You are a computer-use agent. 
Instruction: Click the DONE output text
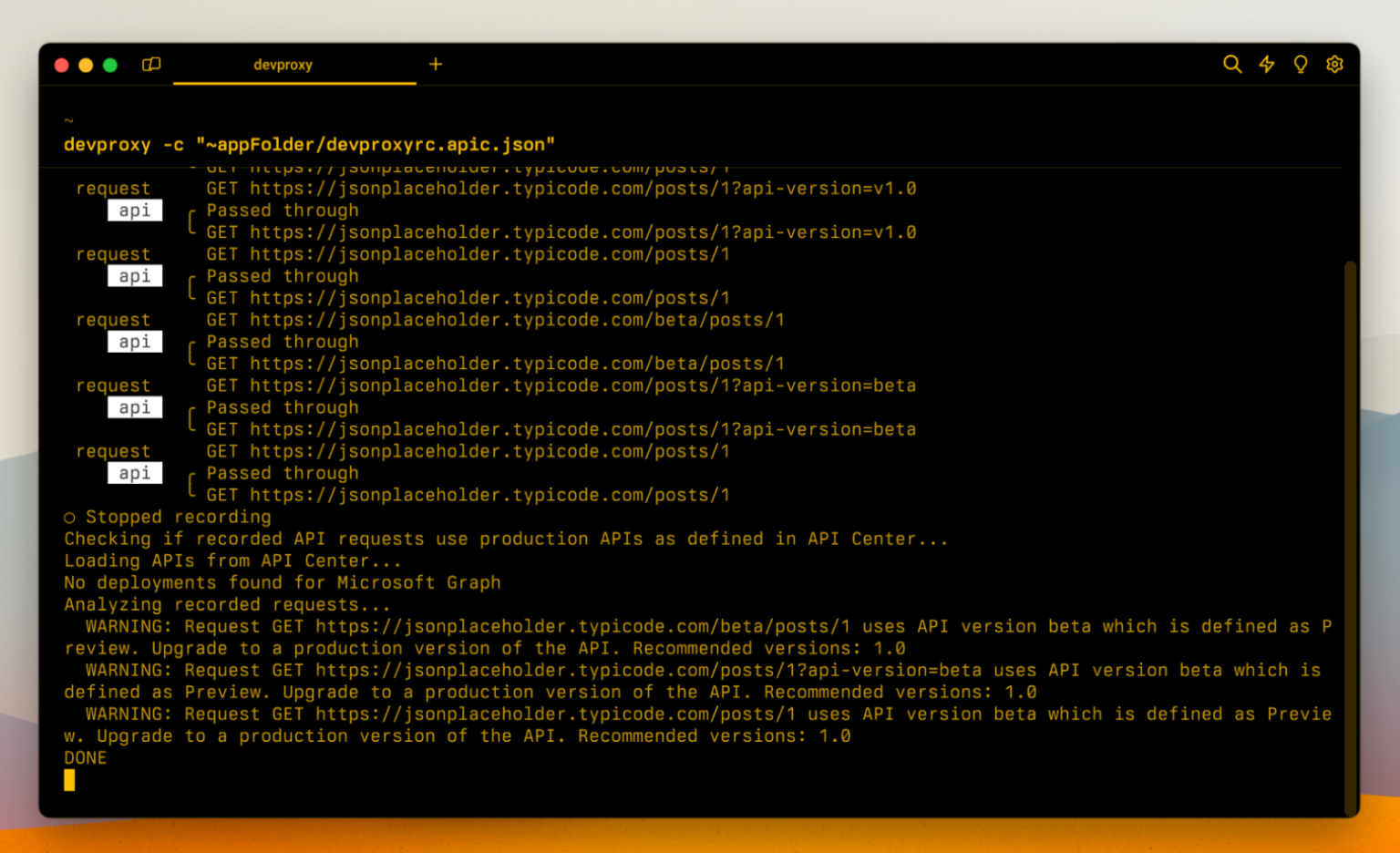[x=85, y=756]
